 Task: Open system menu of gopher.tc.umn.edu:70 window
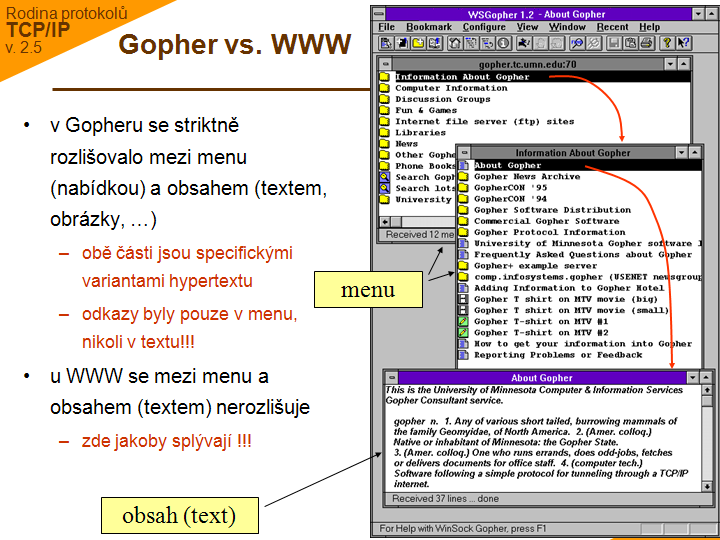click(385, 62)
